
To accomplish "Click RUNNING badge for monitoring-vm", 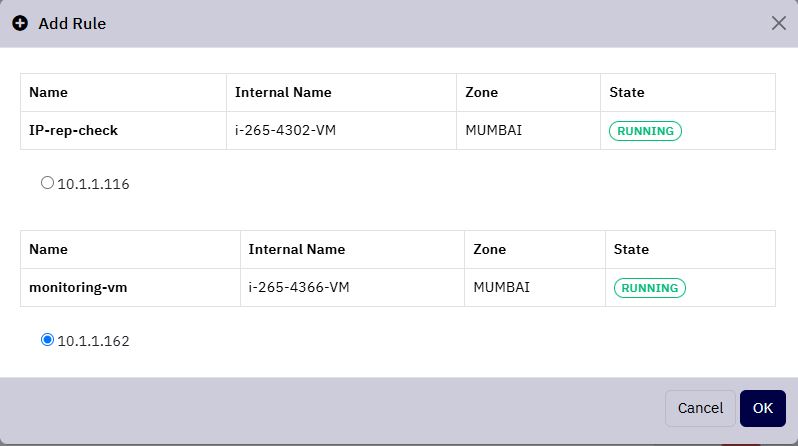I will pos(649,288).
